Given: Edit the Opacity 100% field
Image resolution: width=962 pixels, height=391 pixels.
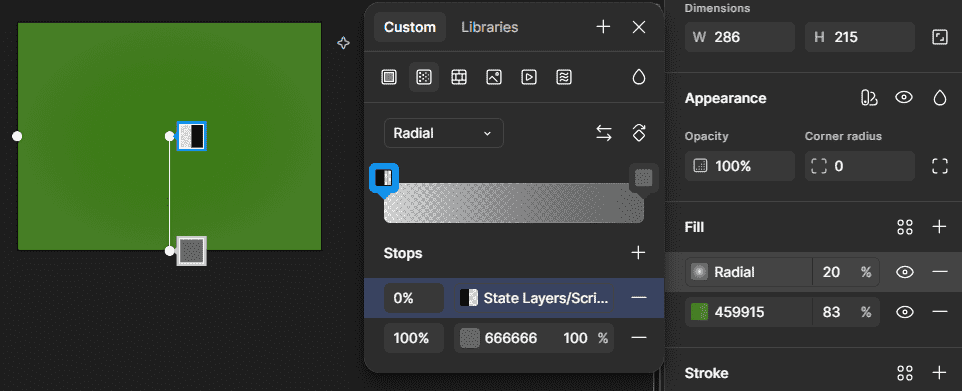Looking at the screenshot, I should (x=740, y=166).
